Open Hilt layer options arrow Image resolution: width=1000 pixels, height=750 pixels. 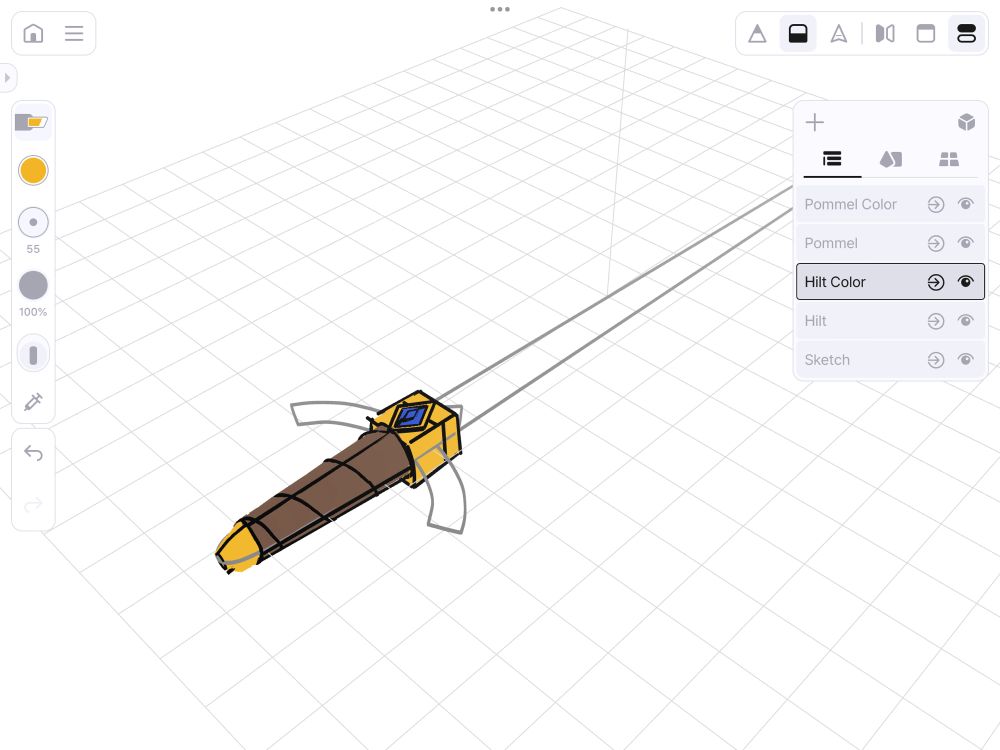[936, 321]
